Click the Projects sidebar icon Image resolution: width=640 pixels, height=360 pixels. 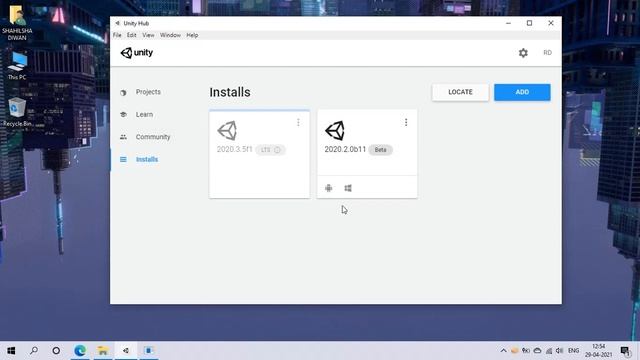pos(123,93)
